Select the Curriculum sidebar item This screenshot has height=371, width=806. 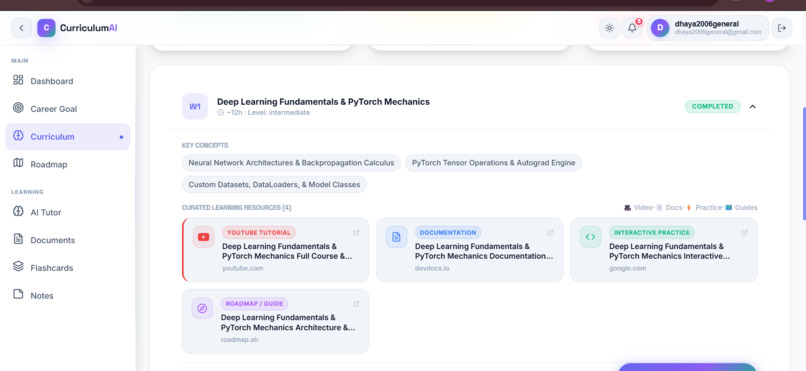[x=68, y=137]
